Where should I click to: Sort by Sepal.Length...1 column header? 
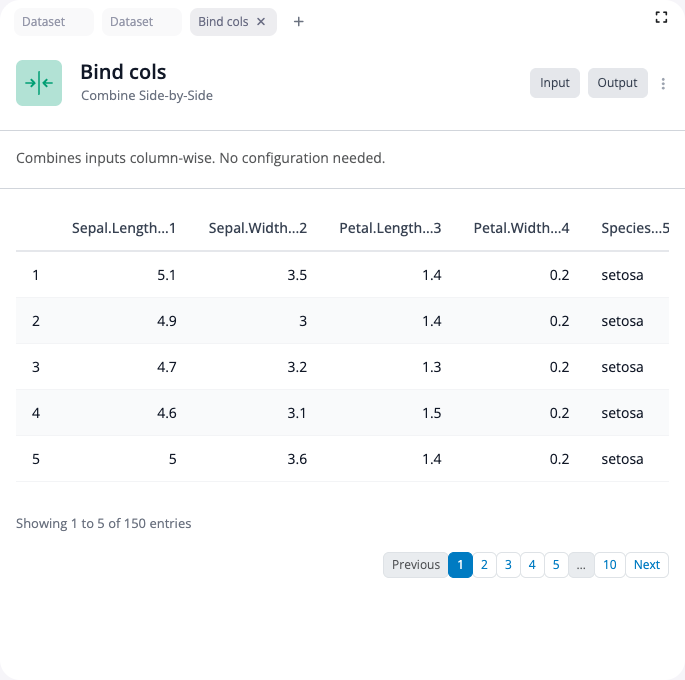(124, 228)
